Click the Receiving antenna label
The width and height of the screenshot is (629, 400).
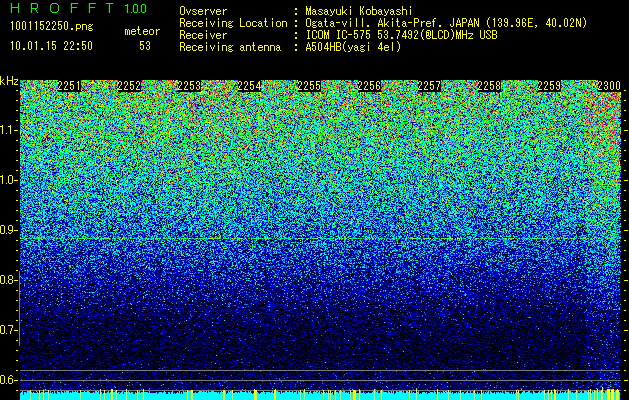click(230, 47)
